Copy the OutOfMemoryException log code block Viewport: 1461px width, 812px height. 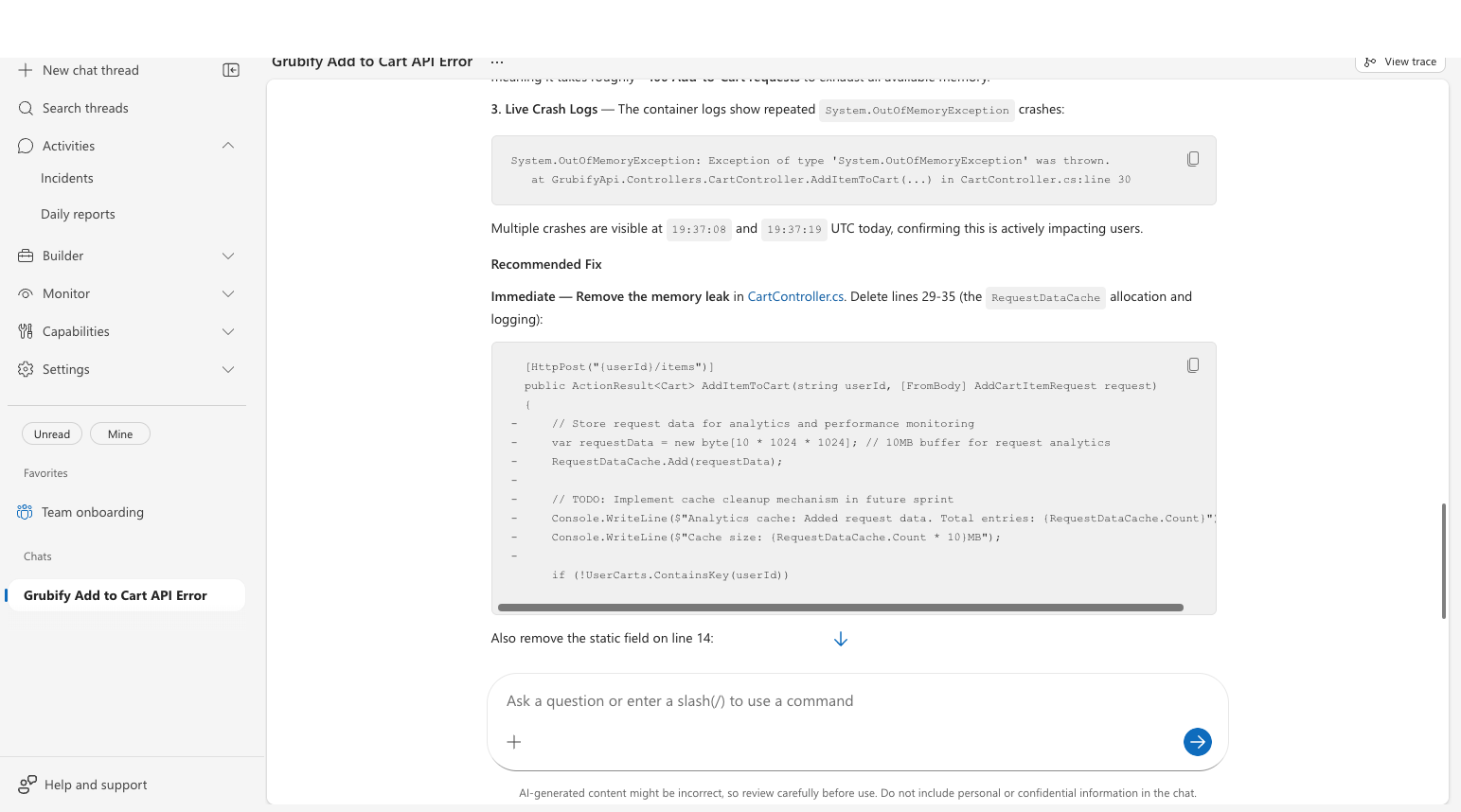pos(1193,159)
